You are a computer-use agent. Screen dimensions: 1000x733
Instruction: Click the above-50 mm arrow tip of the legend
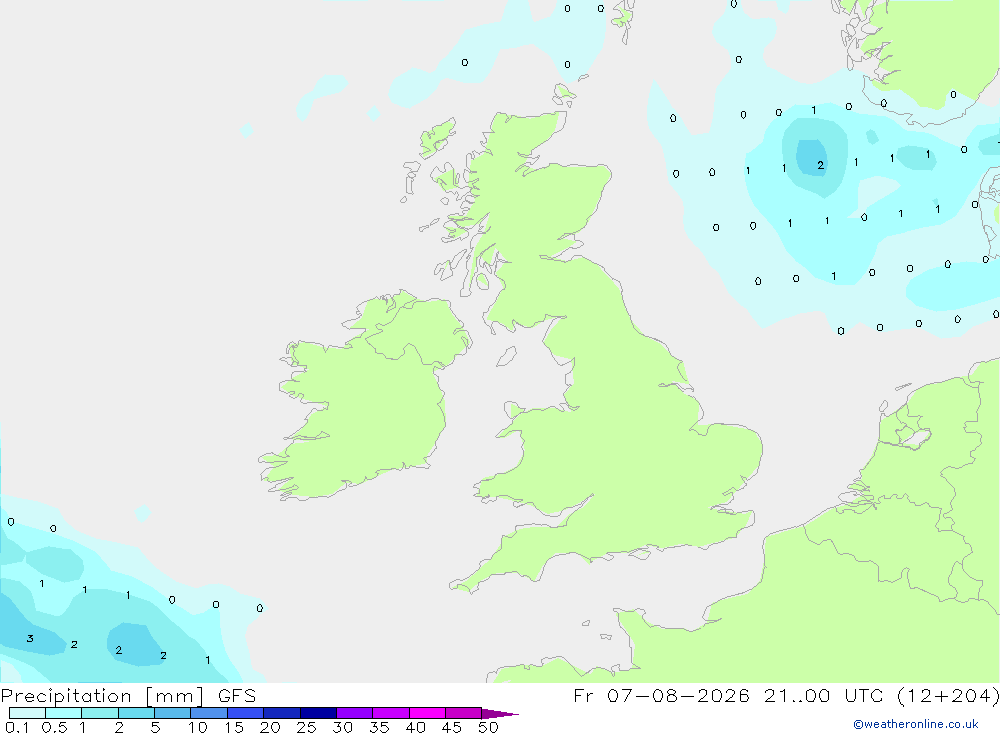pyautogui.click(x=499, y=713)
